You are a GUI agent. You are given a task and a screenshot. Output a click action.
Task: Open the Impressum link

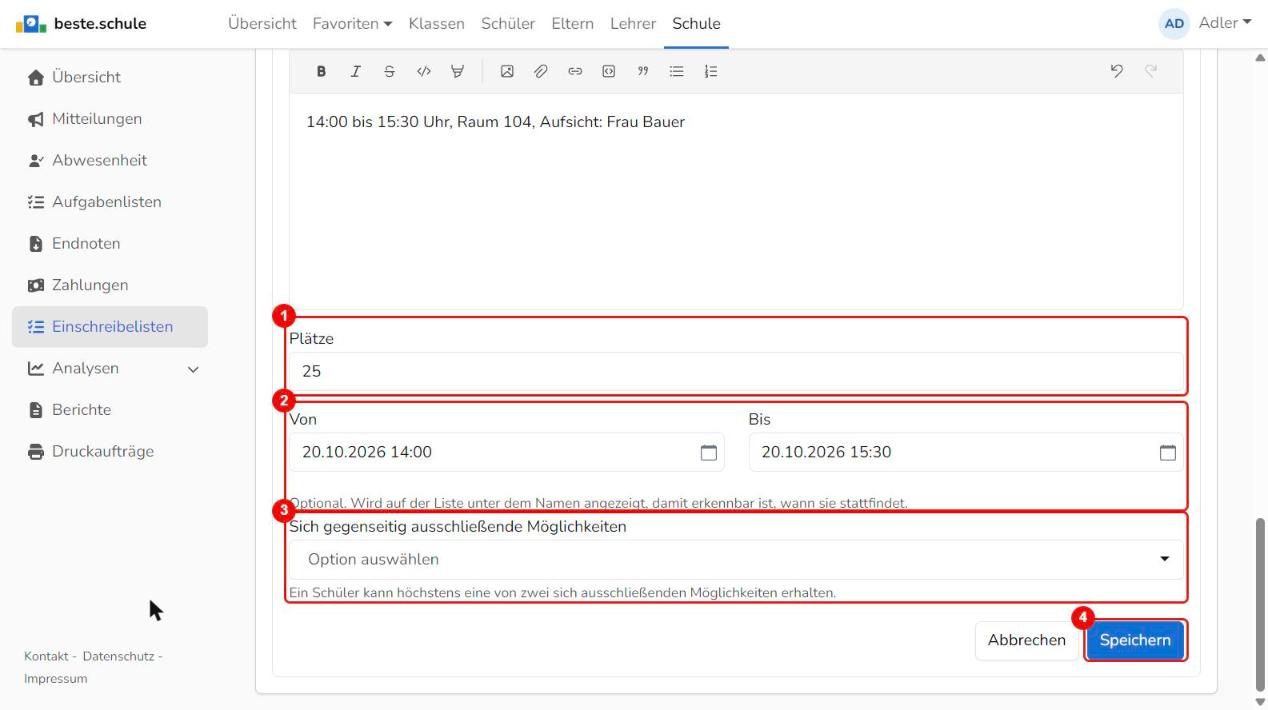(x=56, y=679)
